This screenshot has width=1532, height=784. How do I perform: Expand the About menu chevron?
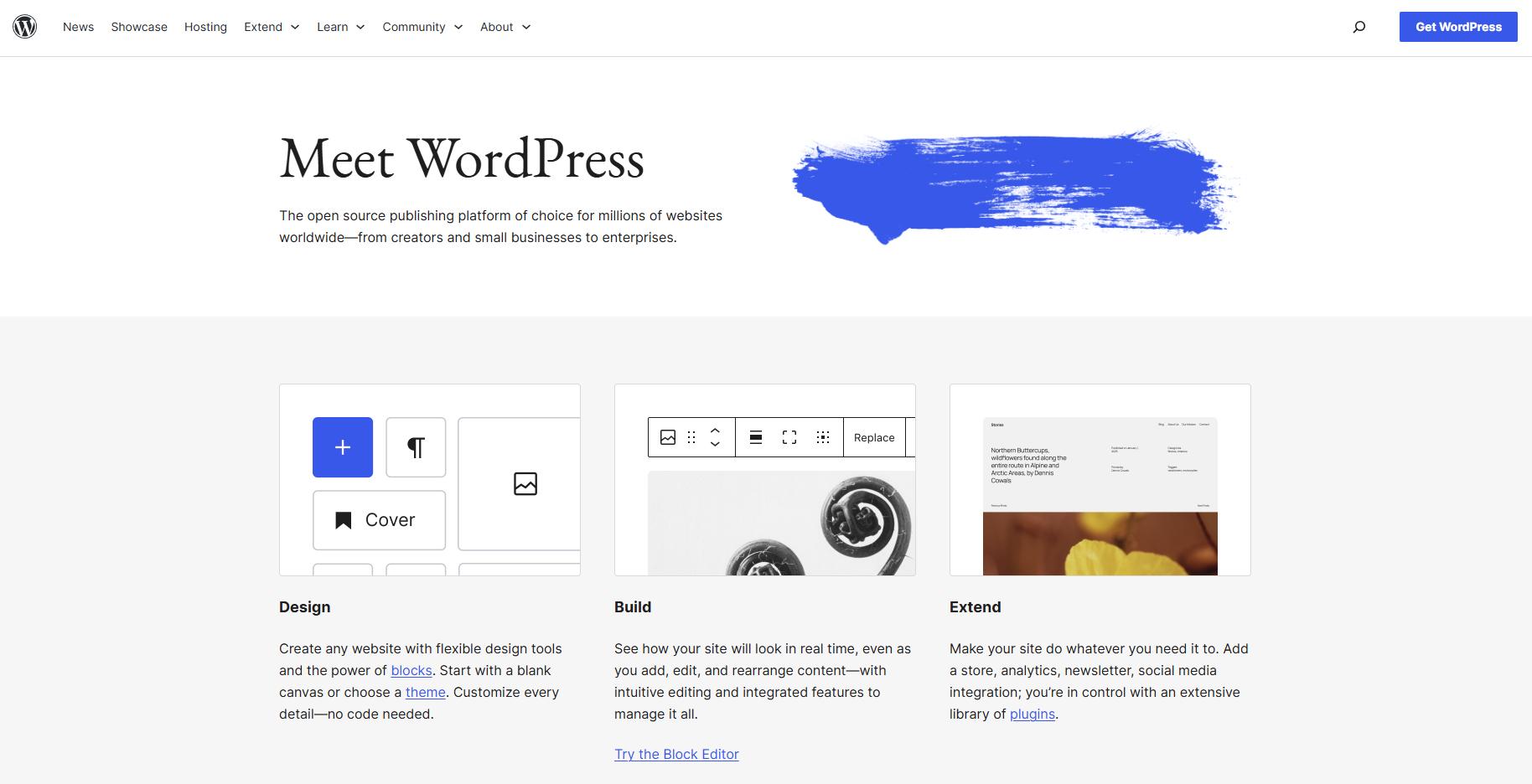click(526, 27)
